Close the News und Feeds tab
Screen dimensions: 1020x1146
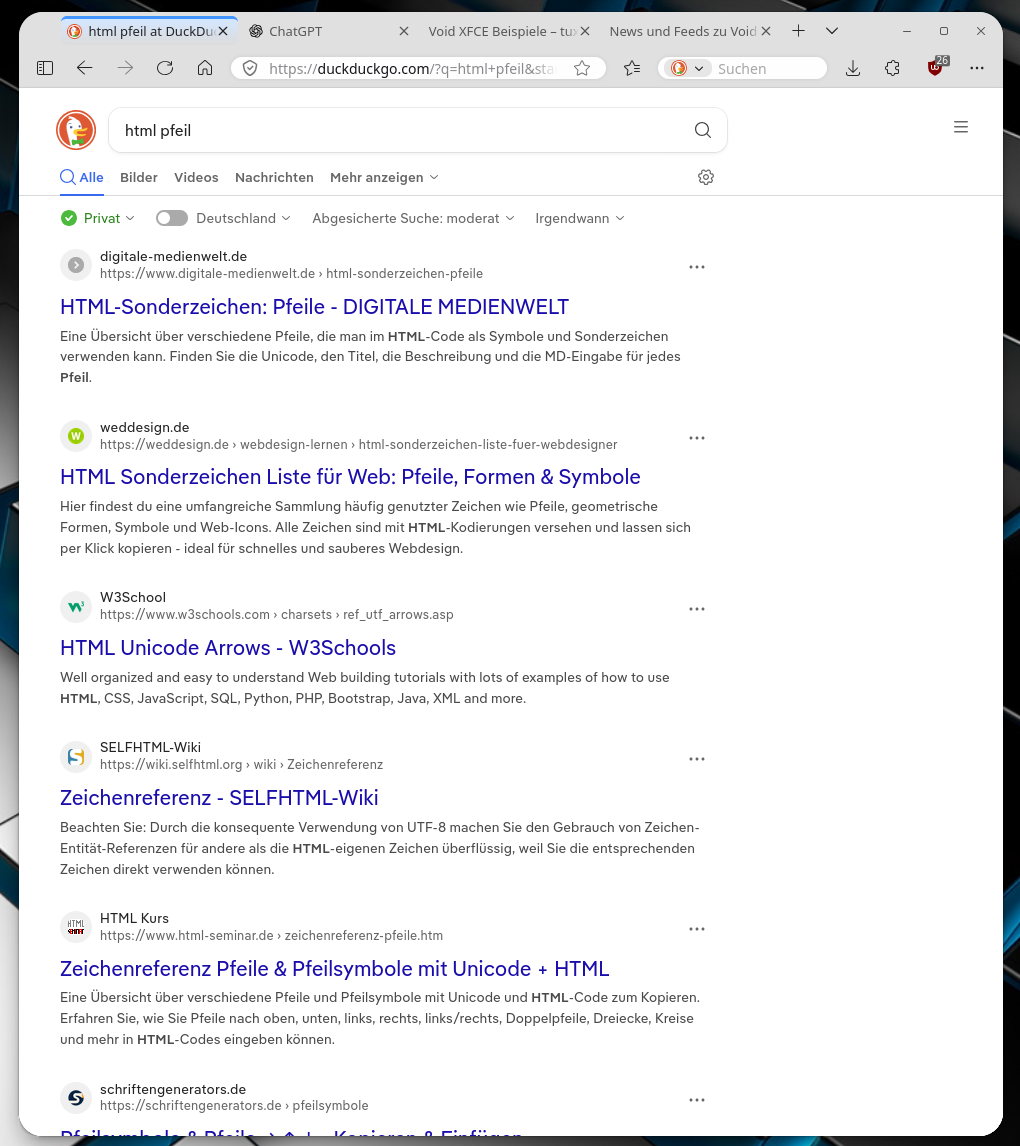click(x=766, y=31)
